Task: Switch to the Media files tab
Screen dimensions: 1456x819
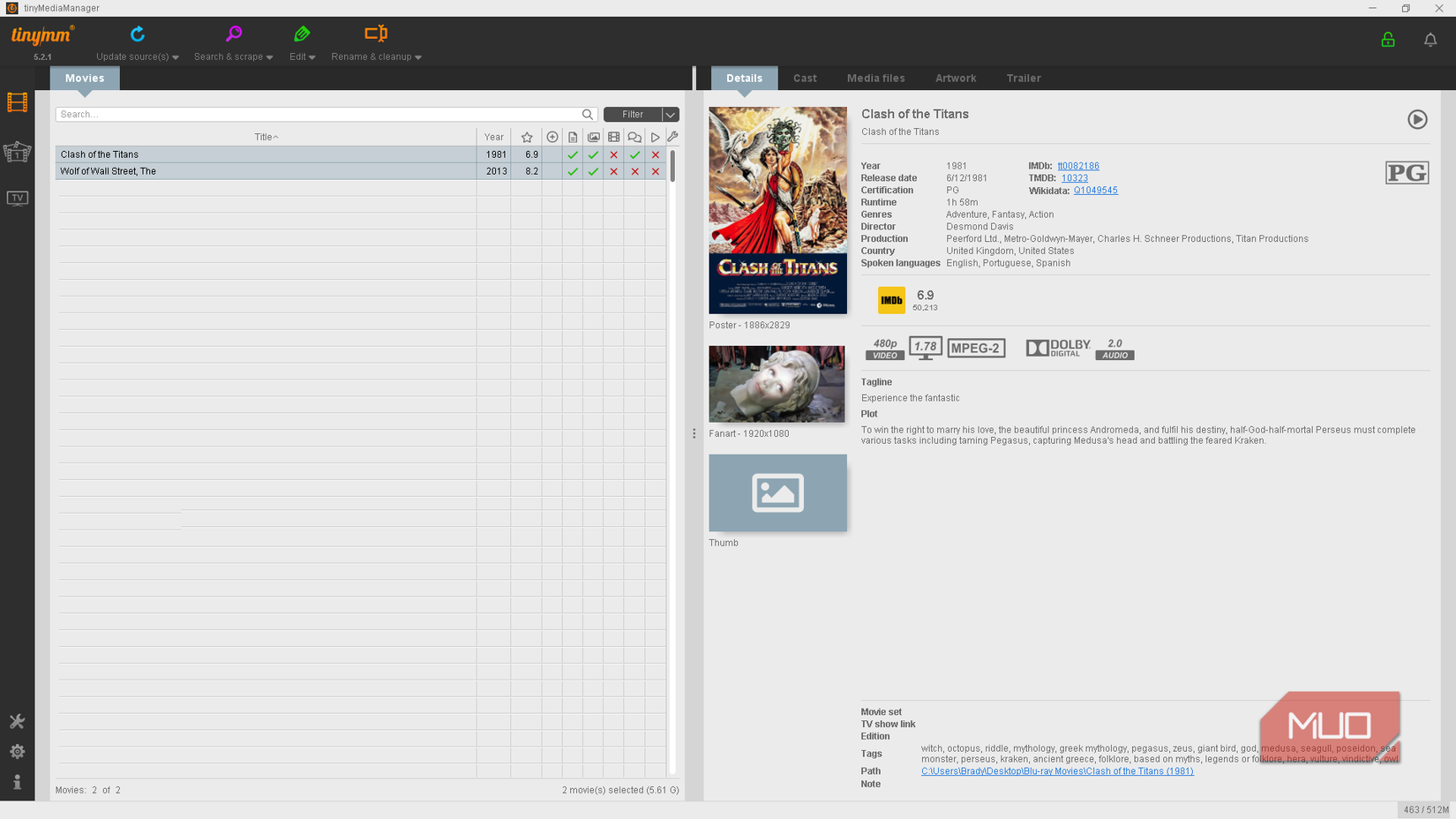Action: pos(875,79)
